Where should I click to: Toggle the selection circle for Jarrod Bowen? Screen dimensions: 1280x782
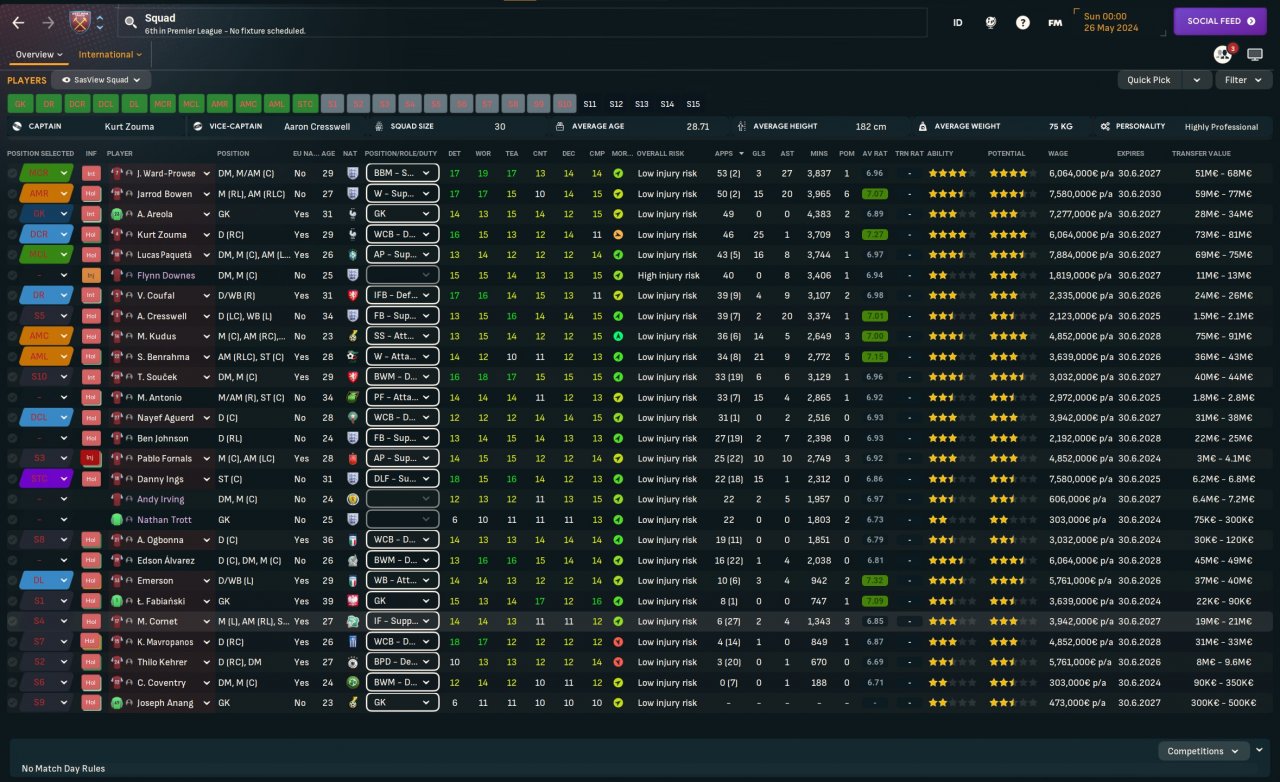(x=11, y=194)
